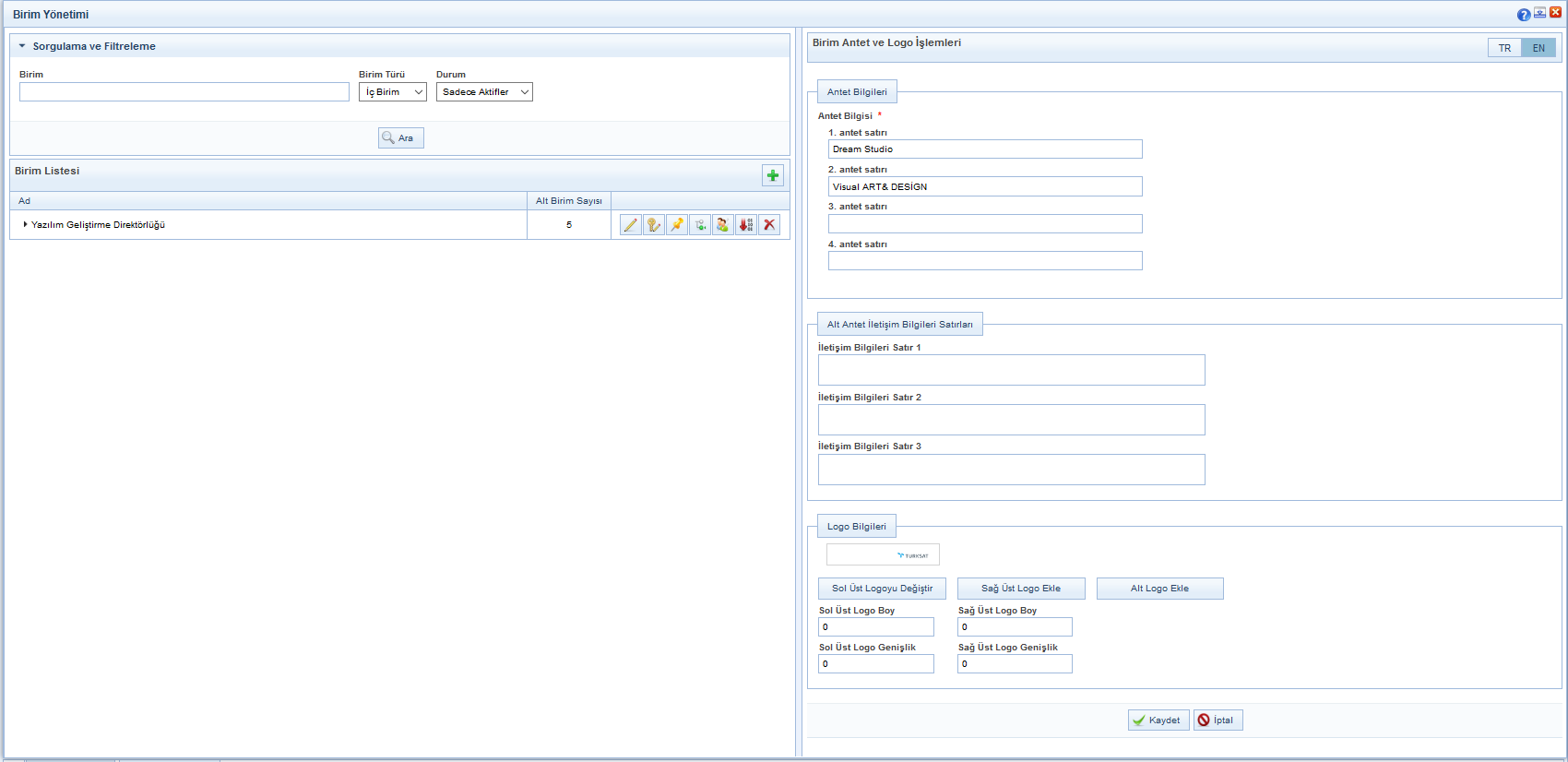Image resolution: width=1568 pixels, height=762 pixels.
Task: Click the green node hierarchy icon in the row
Action: click(700, 225)
